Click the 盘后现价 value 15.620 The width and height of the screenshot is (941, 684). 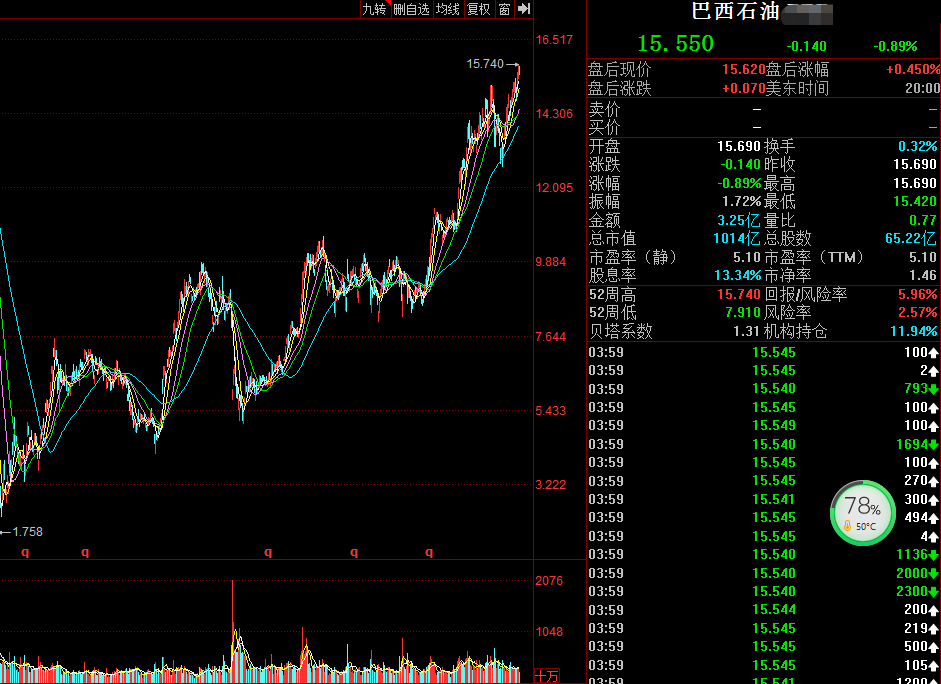click(x=744, y=70)
